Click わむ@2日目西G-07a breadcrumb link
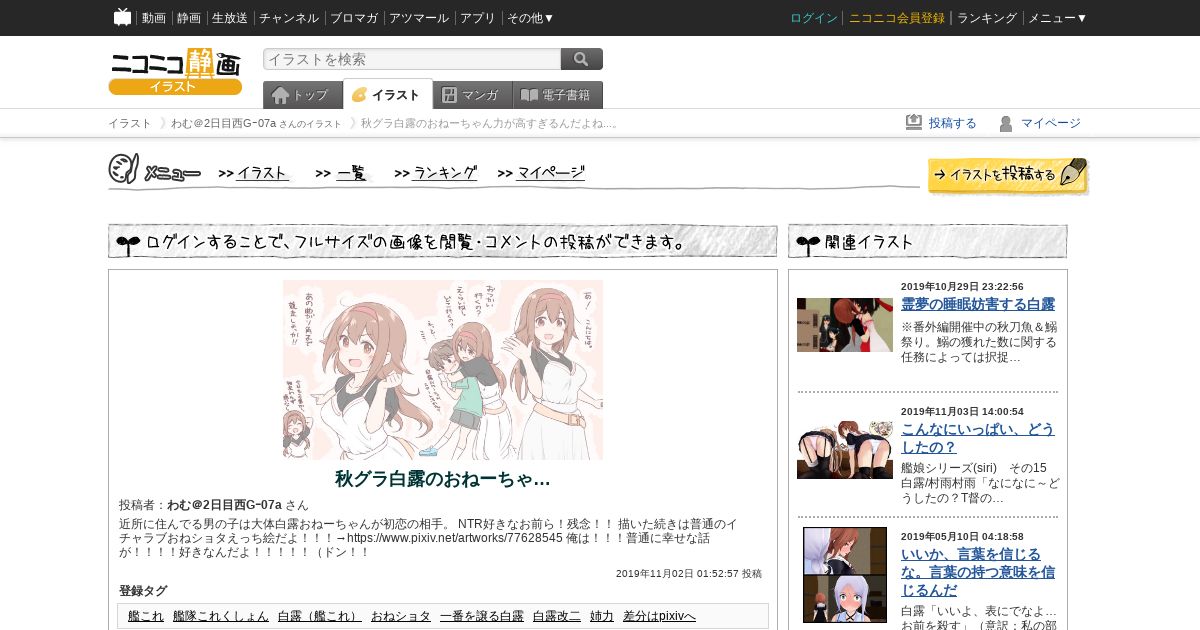The image size is (1200, 630). pyautogui.click(x=223, y=123)
